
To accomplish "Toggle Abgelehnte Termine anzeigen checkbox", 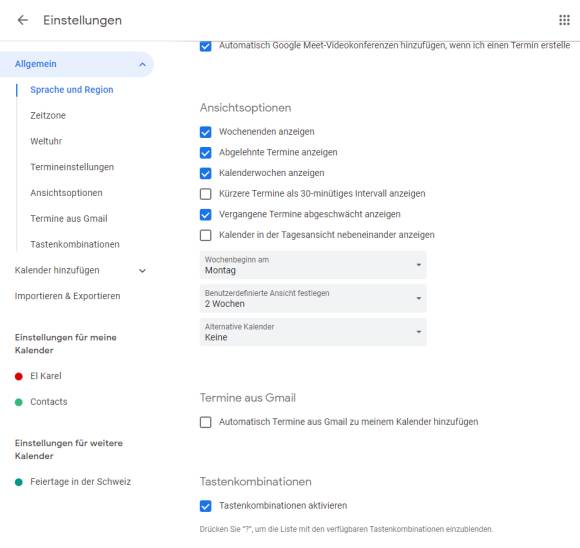I will tap(205, 153).
